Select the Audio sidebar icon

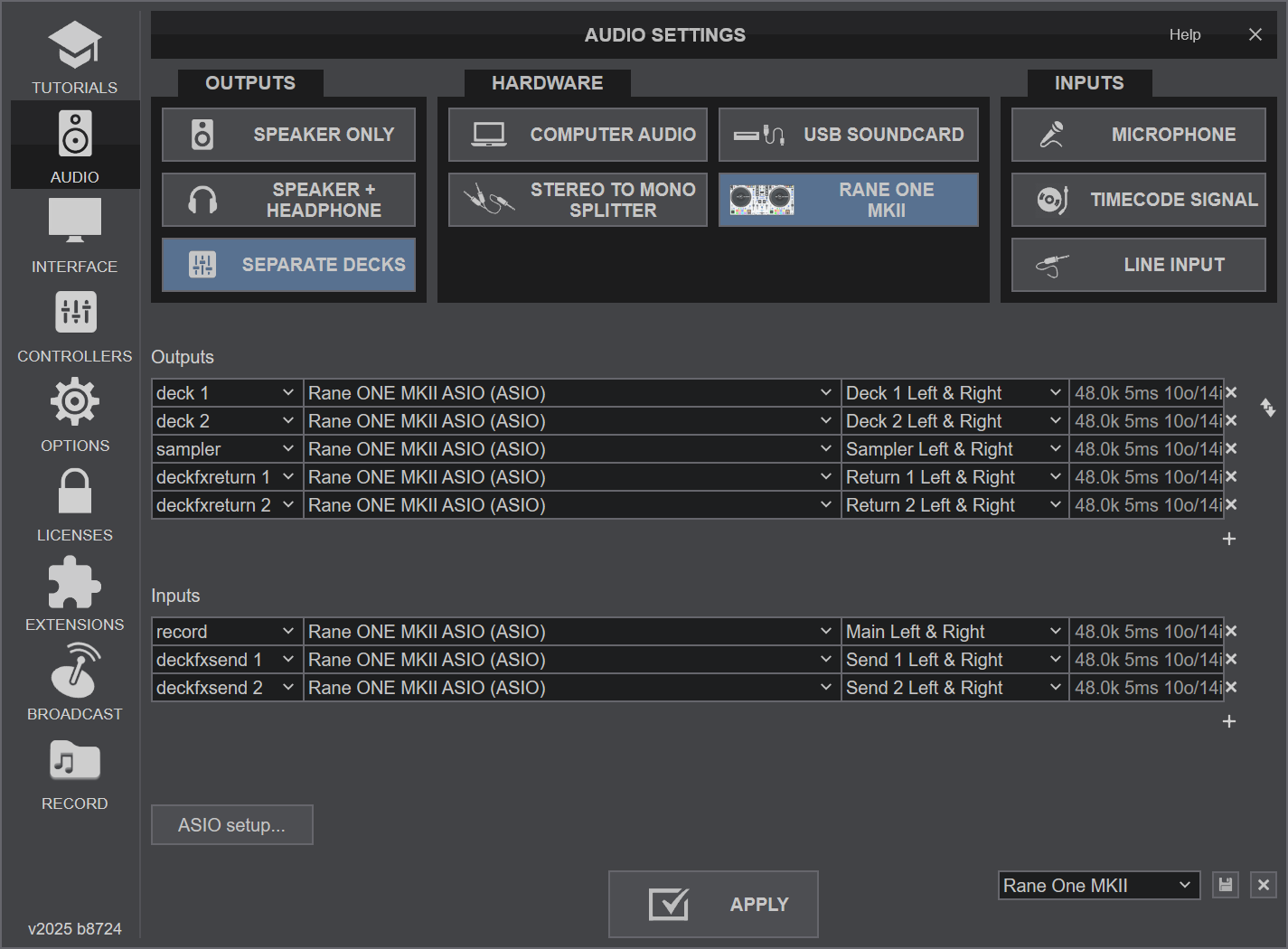(75, 145)
